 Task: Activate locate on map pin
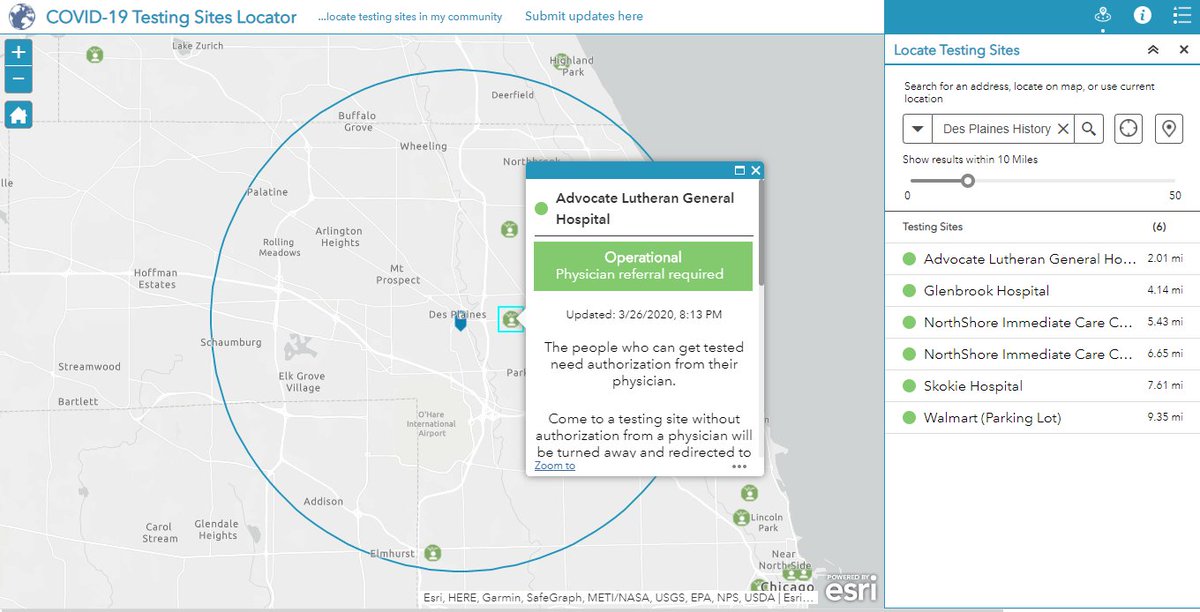coord(1168,129)
